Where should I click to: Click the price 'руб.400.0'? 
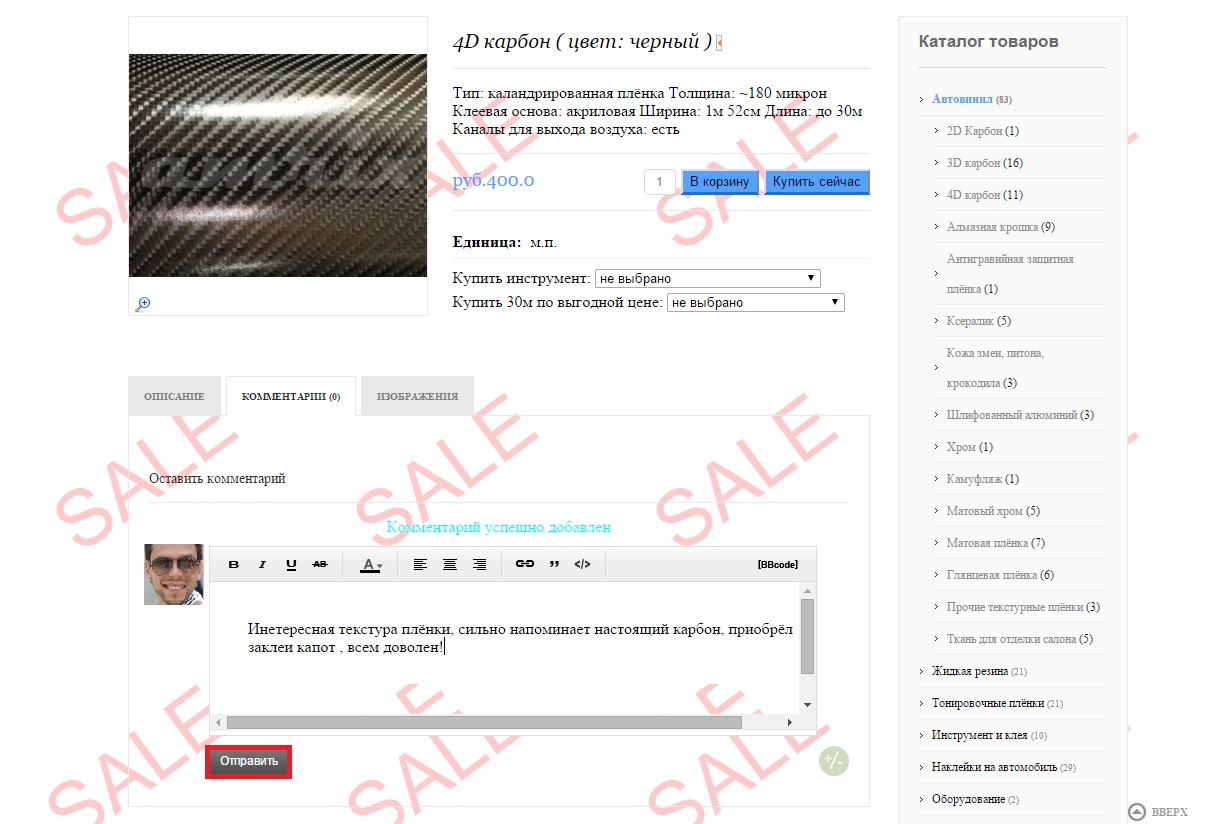493,181
